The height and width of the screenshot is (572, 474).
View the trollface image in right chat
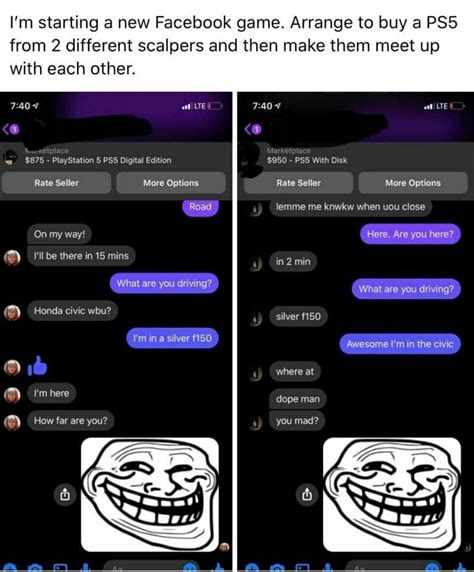pos(392,495)
